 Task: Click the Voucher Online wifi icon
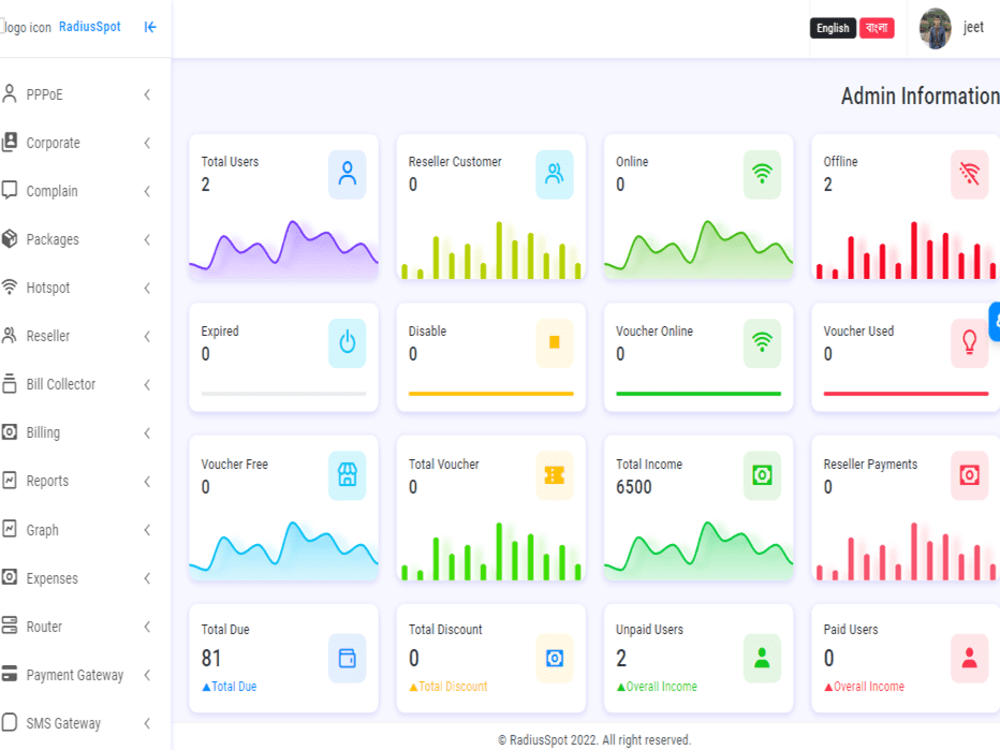pos(761,343)
